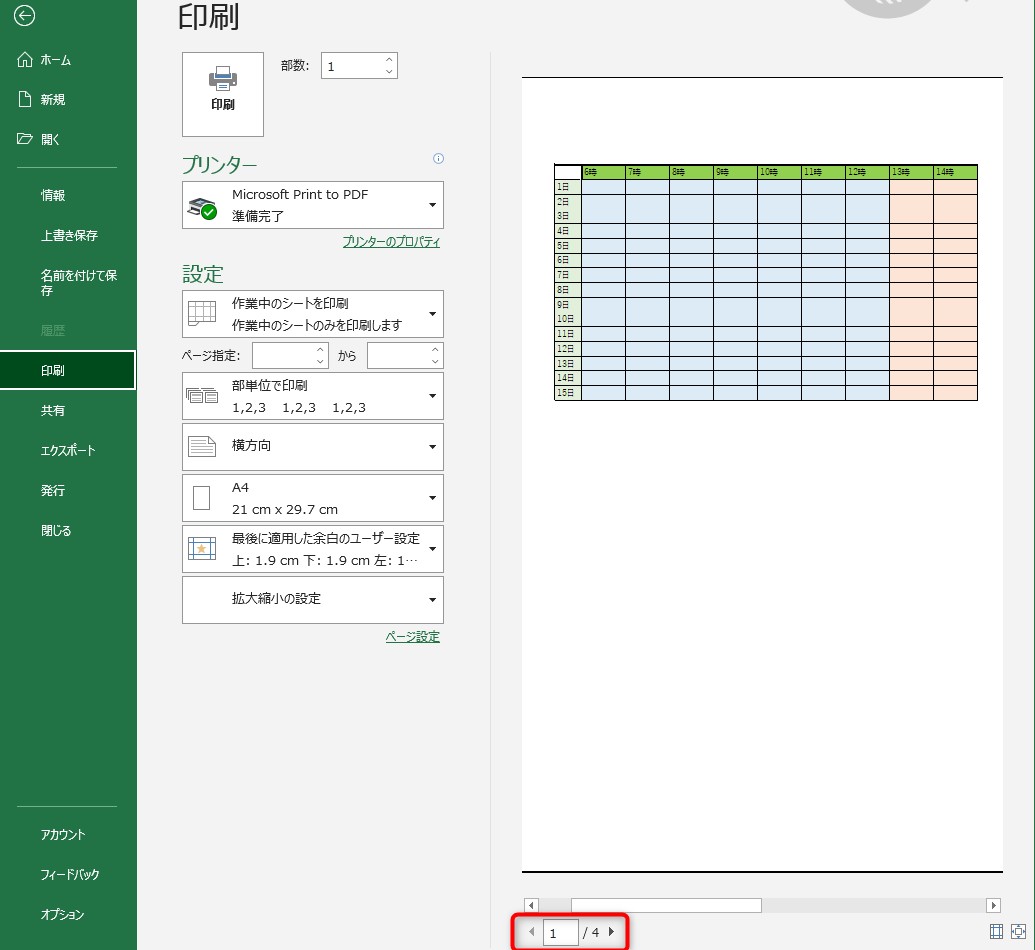Click the ページ設定 link
The height and width of the screenshot is (950, 1035).
(x=413, y=636)
